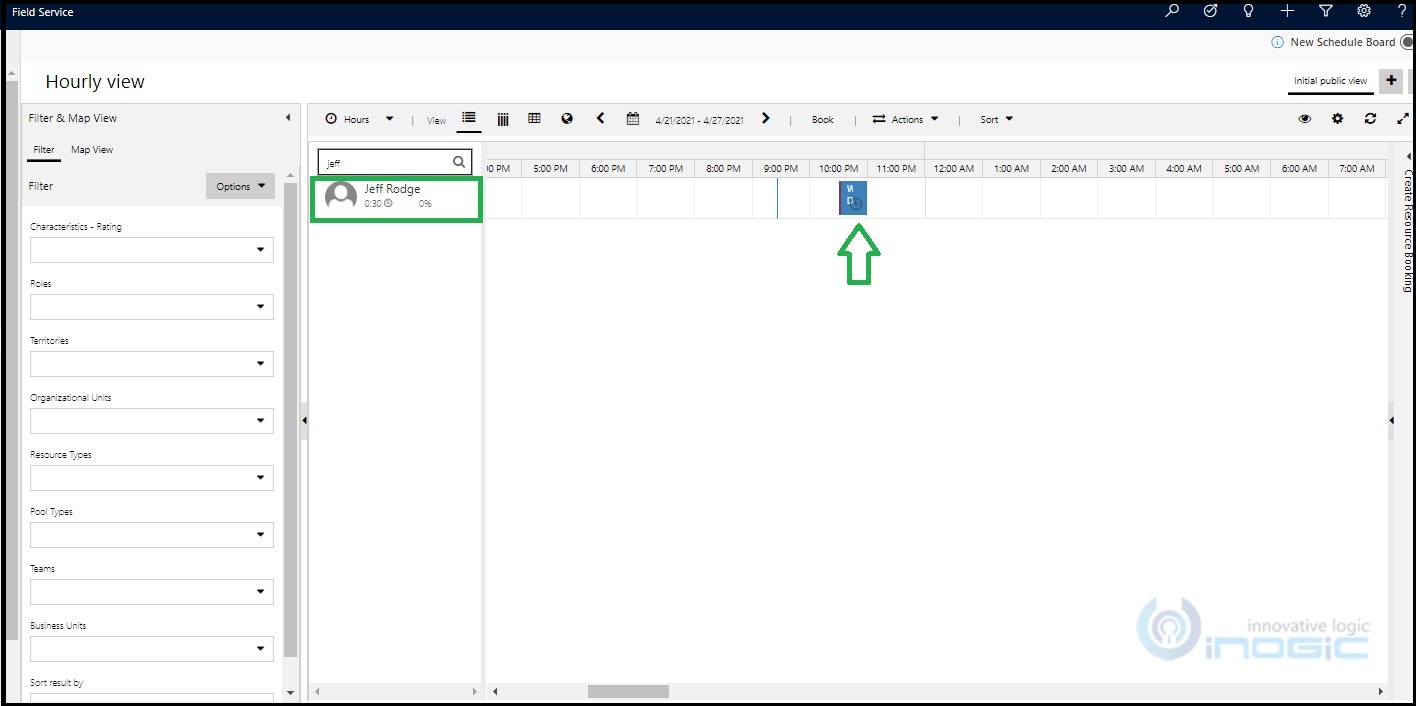Toggle the eye details visibility icon

click(x=1305, y=119)
